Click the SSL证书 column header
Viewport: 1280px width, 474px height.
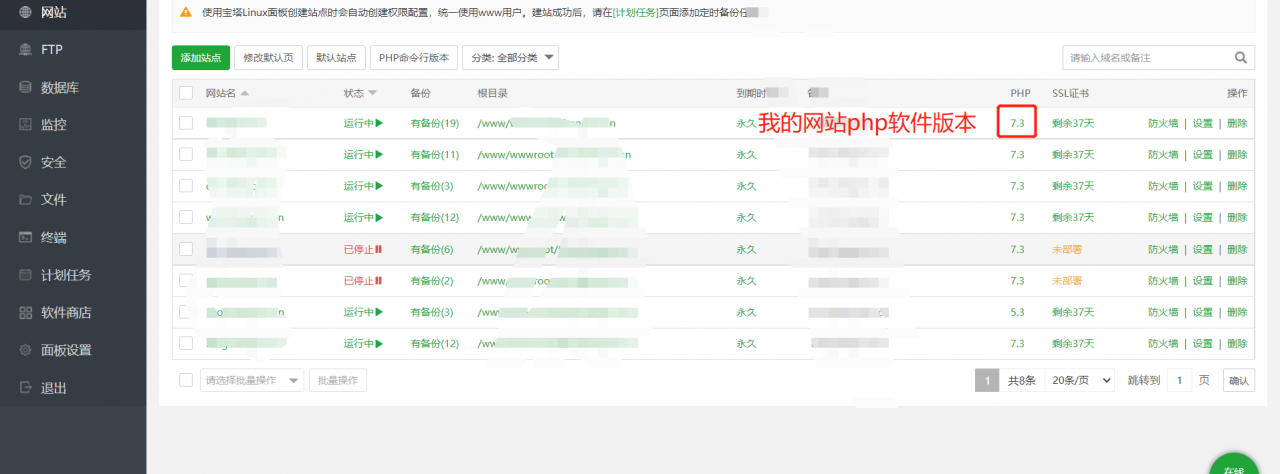pos(1070,93)
